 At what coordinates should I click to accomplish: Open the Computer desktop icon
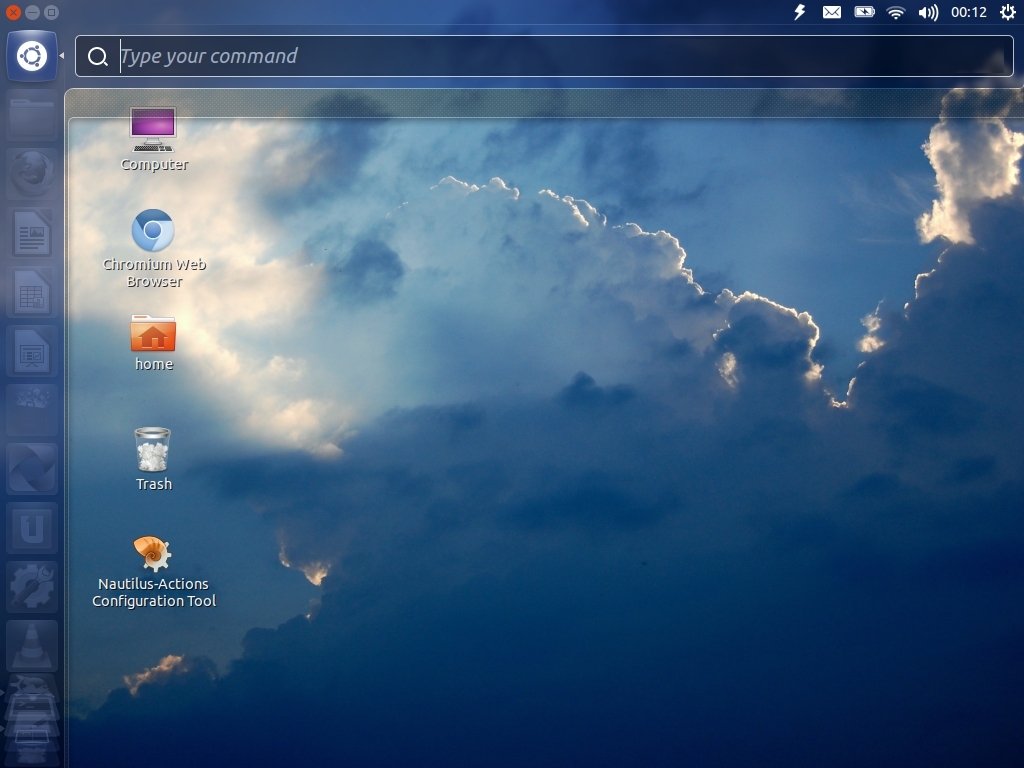153,130
